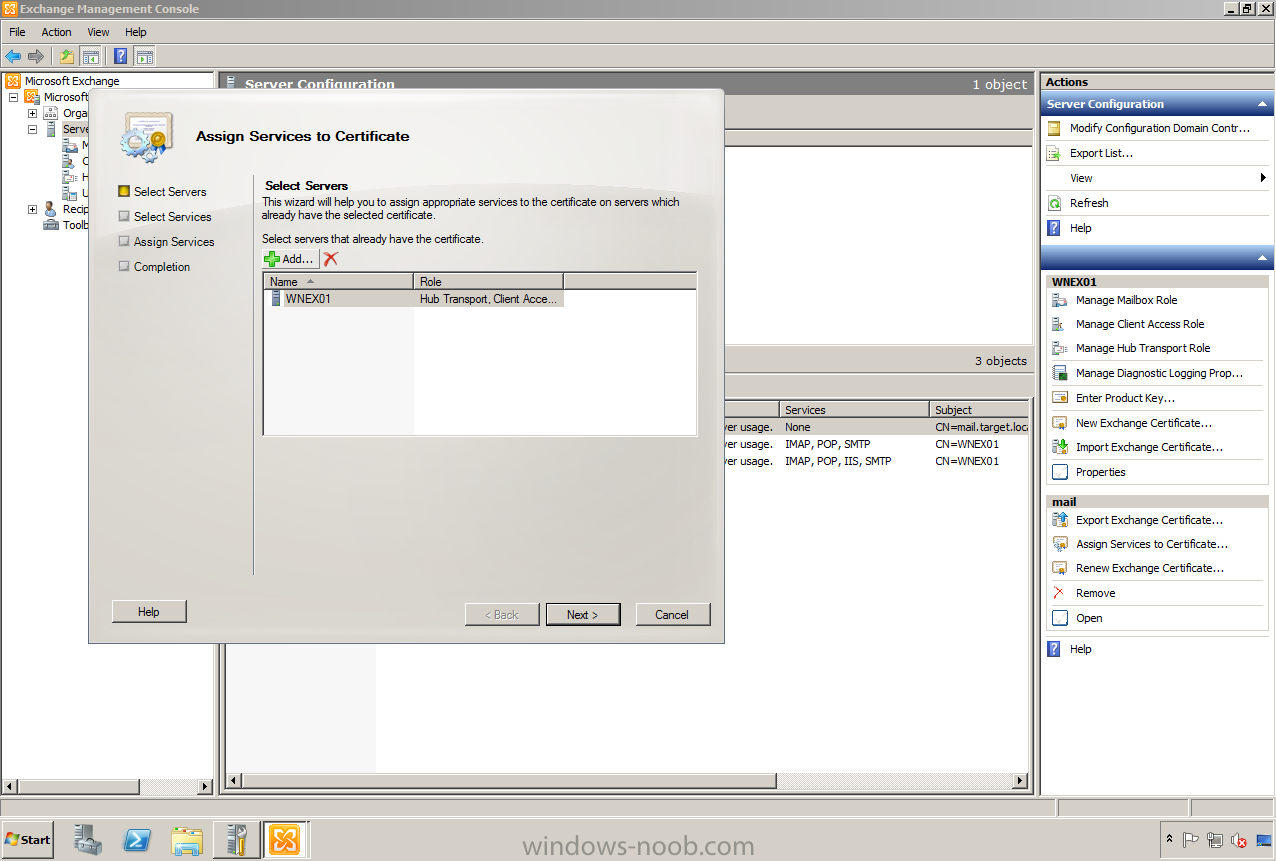The image size is (1276, 861).
Task: Click Services column header in certificates list
Action: 853,409
